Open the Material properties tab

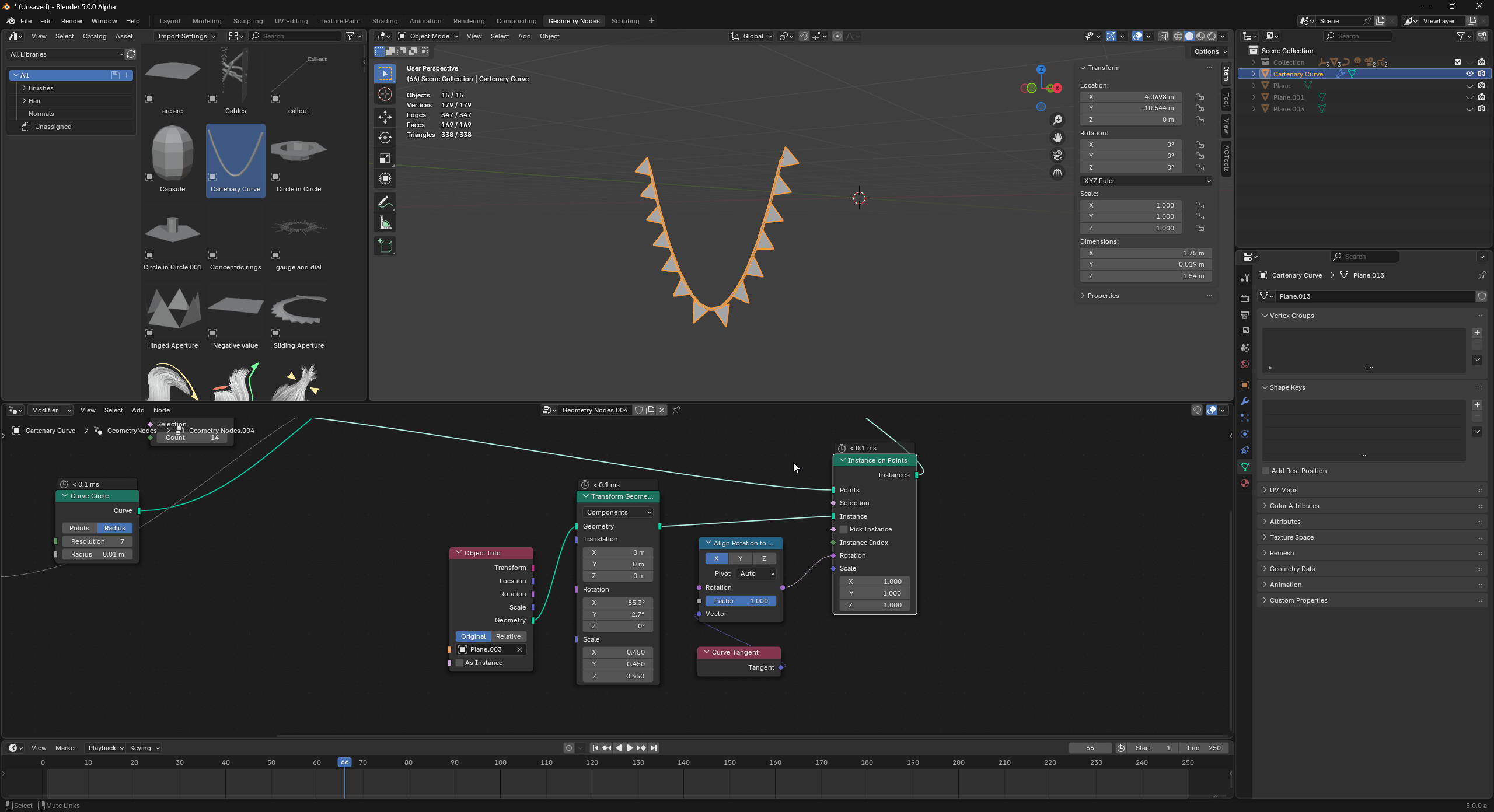pos(1245,483)
